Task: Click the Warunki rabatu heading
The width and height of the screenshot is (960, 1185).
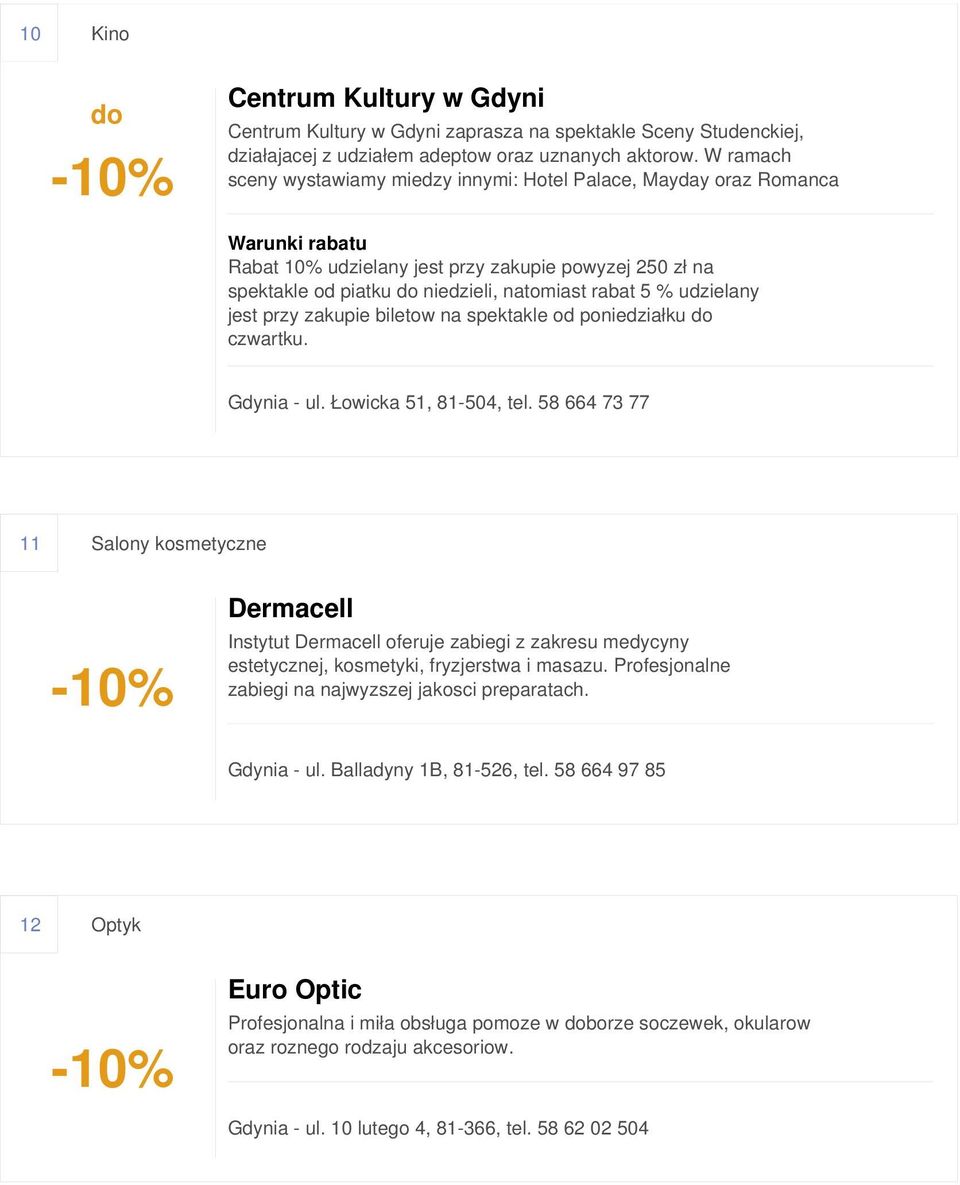Action: (x=297, y=243)
